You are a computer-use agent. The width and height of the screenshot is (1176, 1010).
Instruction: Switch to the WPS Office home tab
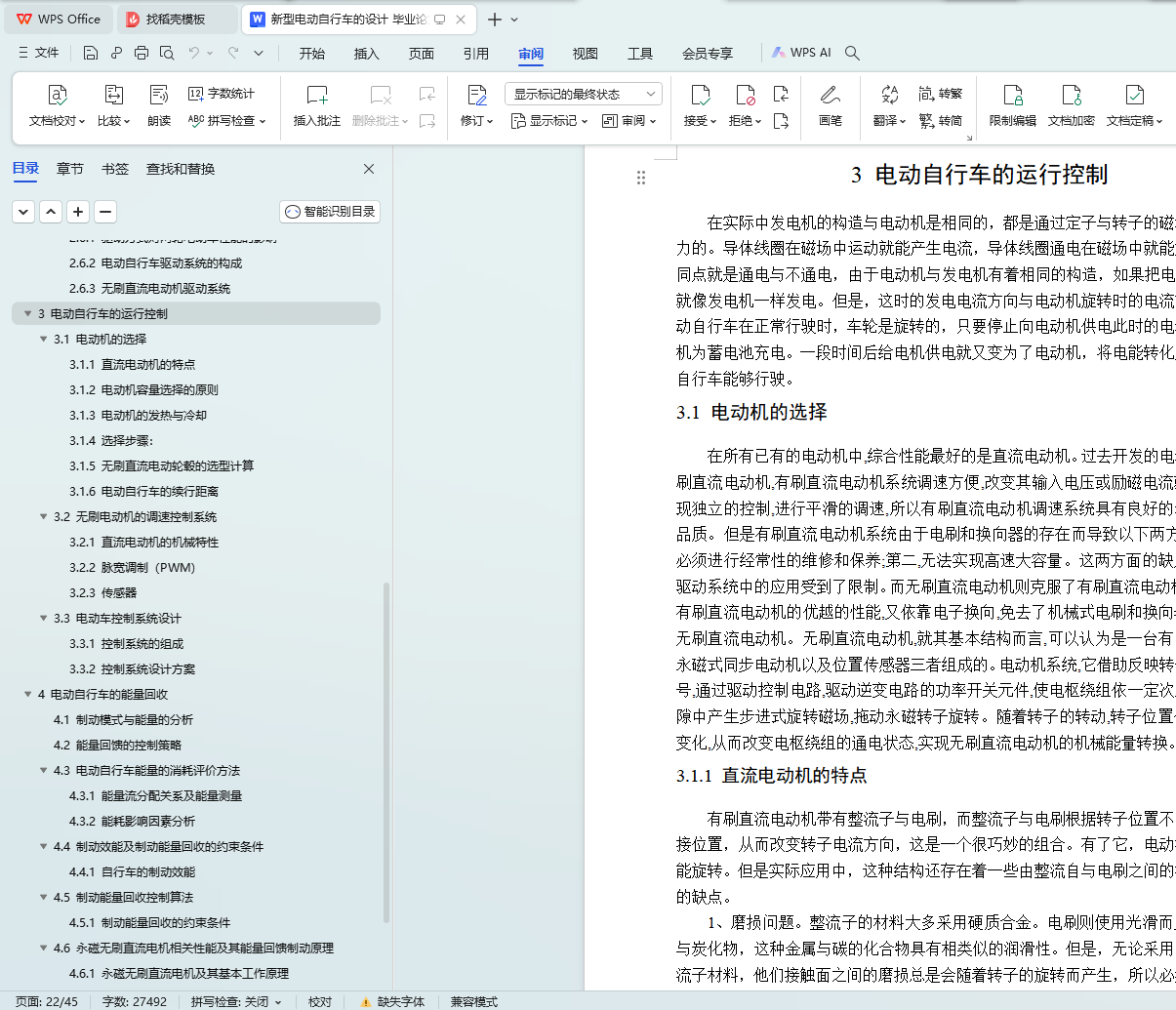point(59,20)
